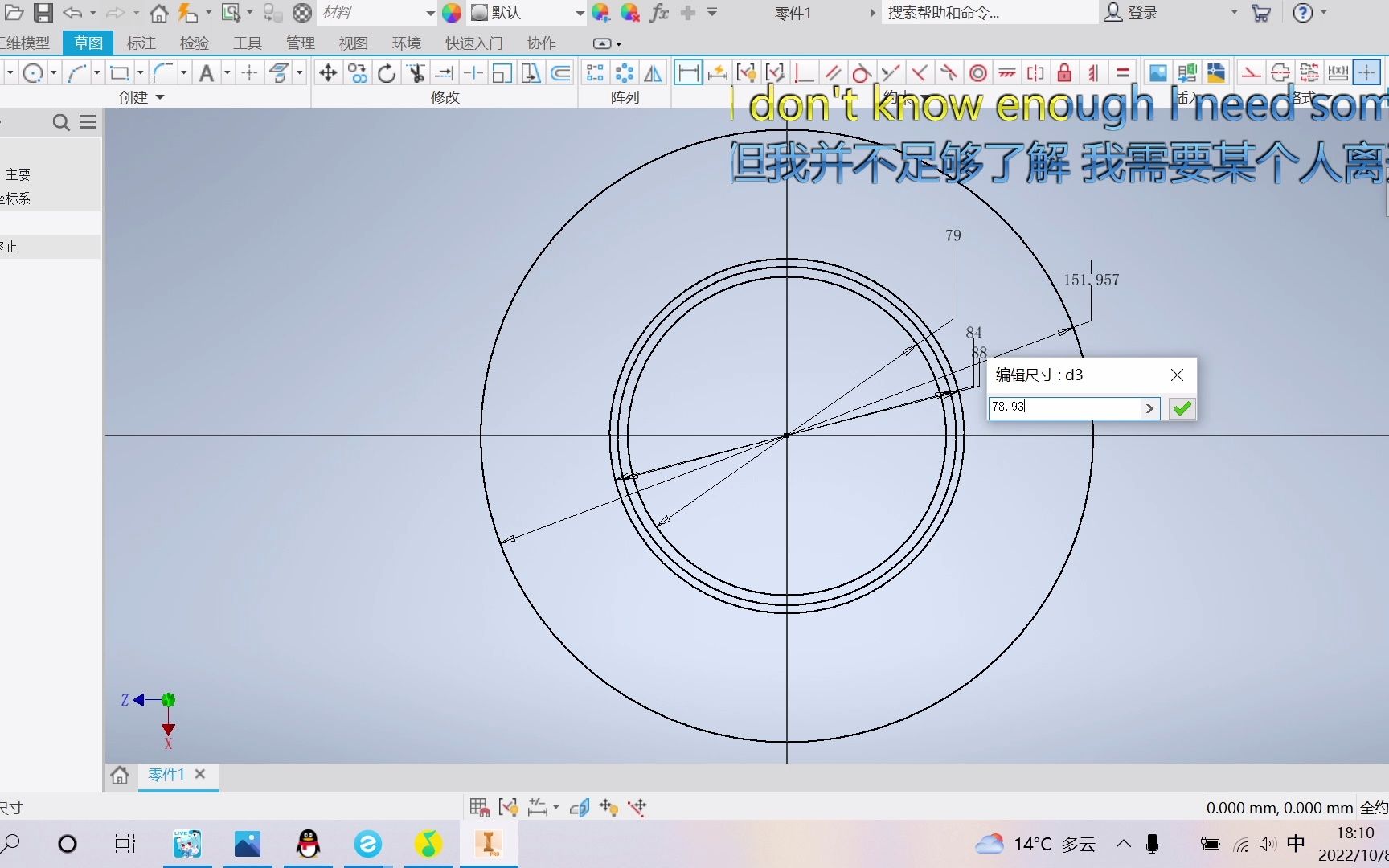Toggle the Center Point format button
The image size is (1389, 868).
1366,73
